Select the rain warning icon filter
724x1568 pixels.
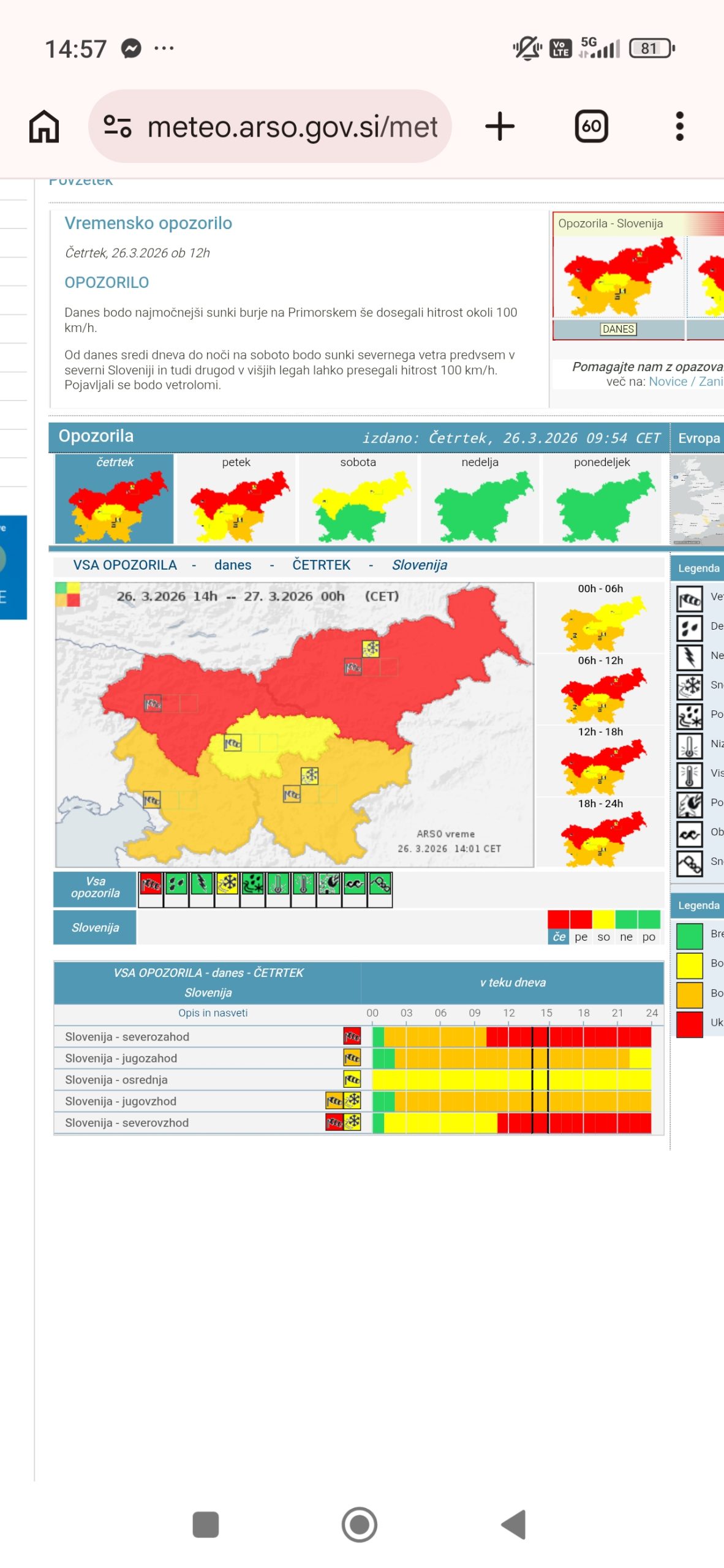click(x=176, y=883)
